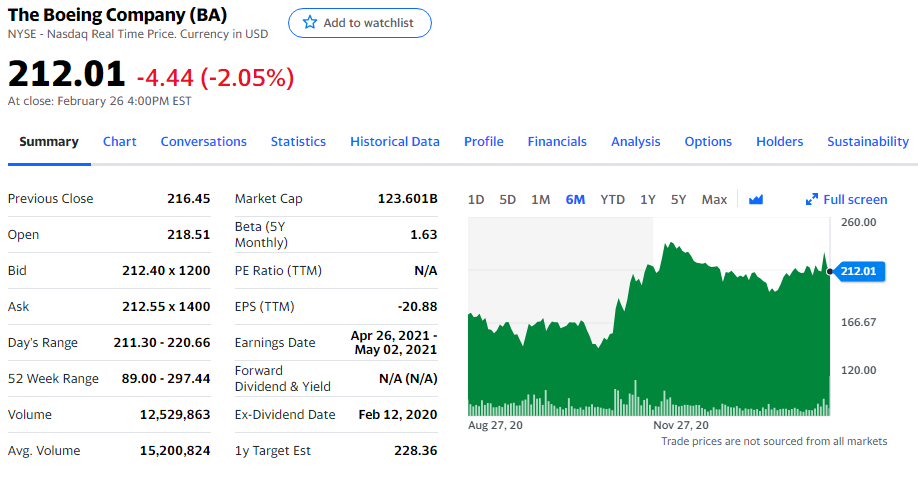The width and height of the screenshot is (918, 497).
Task: Switch to the Analysis tab
Action: (635, 142)
